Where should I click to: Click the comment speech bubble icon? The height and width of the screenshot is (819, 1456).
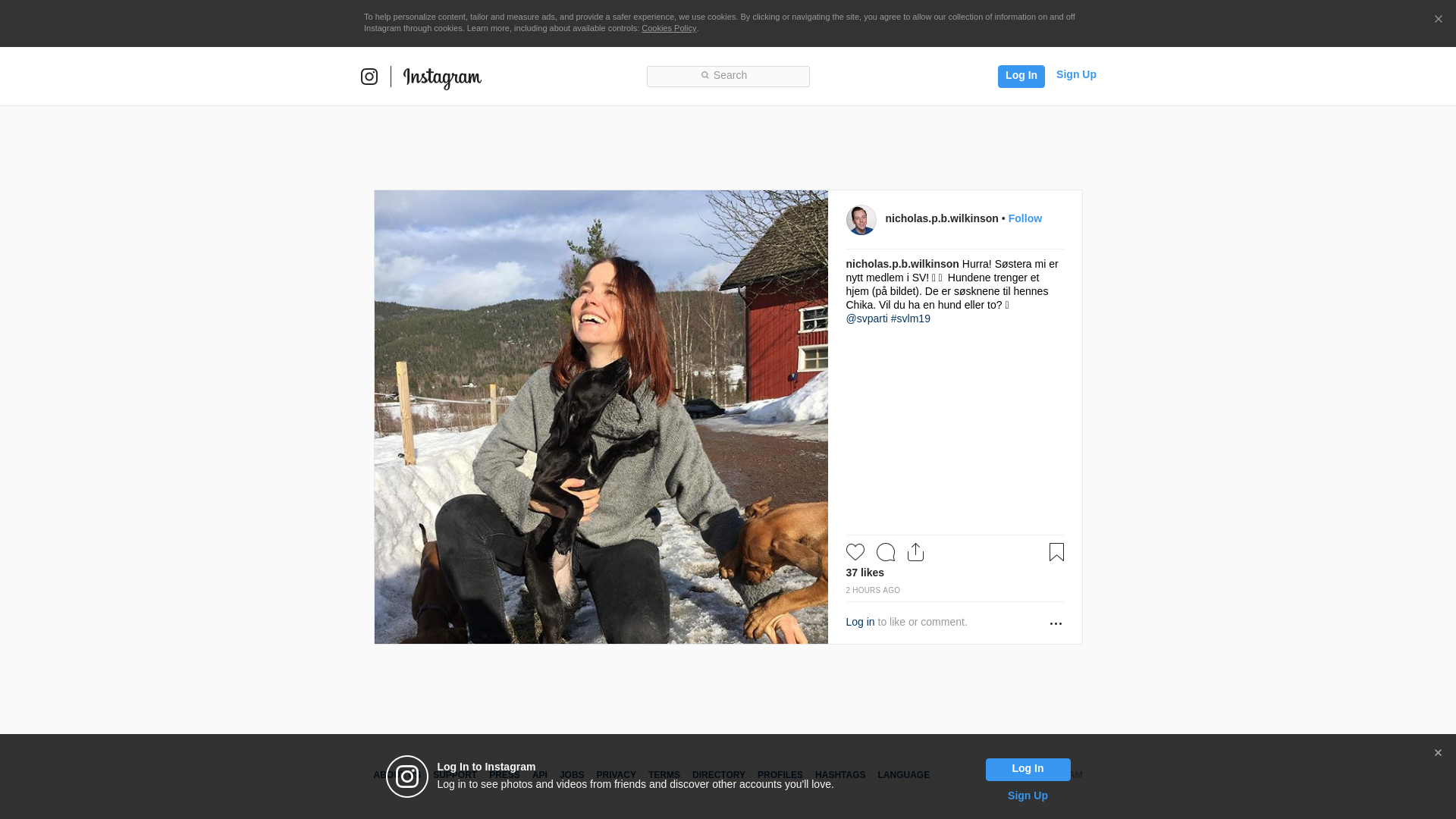(885, 552)
